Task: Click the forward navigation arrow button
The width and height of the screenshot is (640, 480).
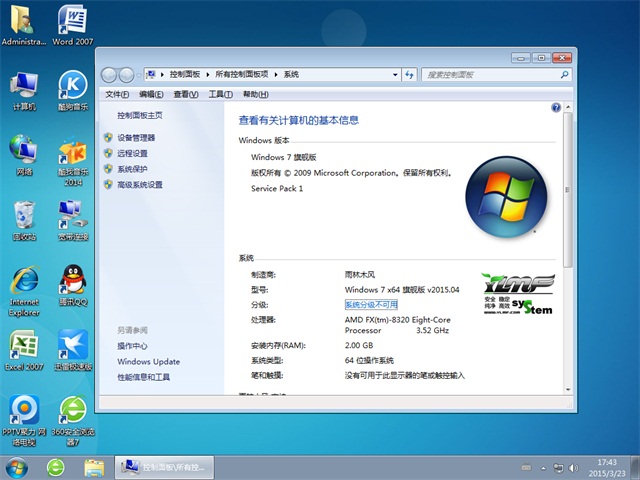Action: pos(126,75)
